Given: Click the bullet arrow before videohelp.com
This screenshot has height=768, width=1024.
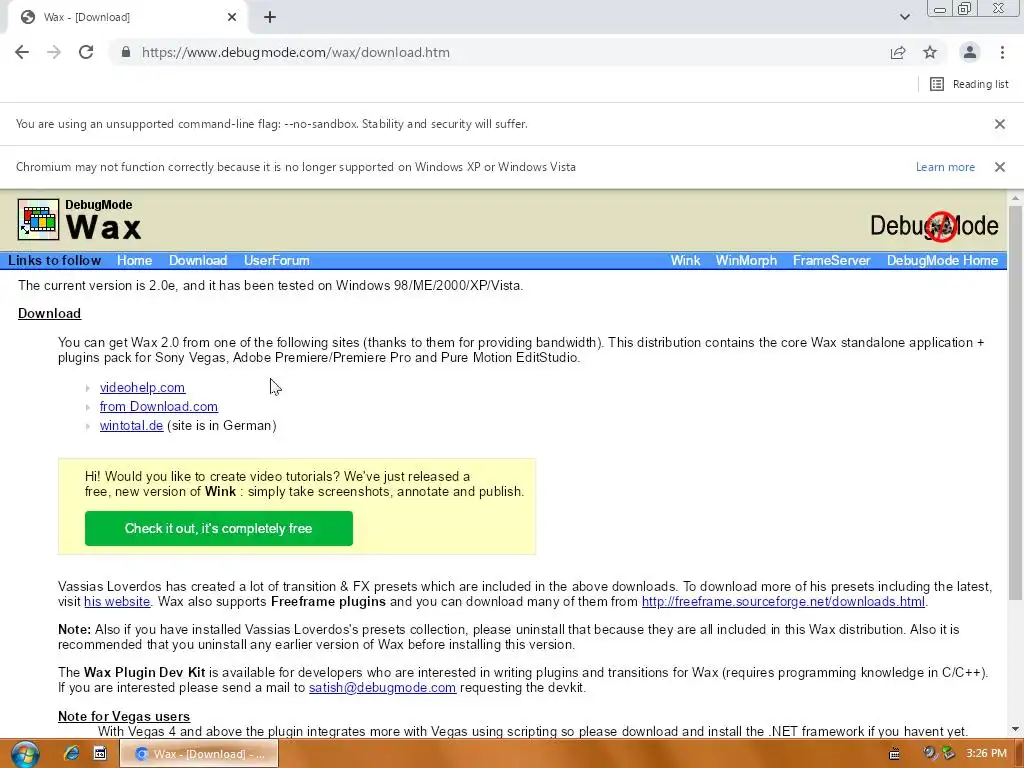Looking at the screenshot, I should click(x=88, y=388).
